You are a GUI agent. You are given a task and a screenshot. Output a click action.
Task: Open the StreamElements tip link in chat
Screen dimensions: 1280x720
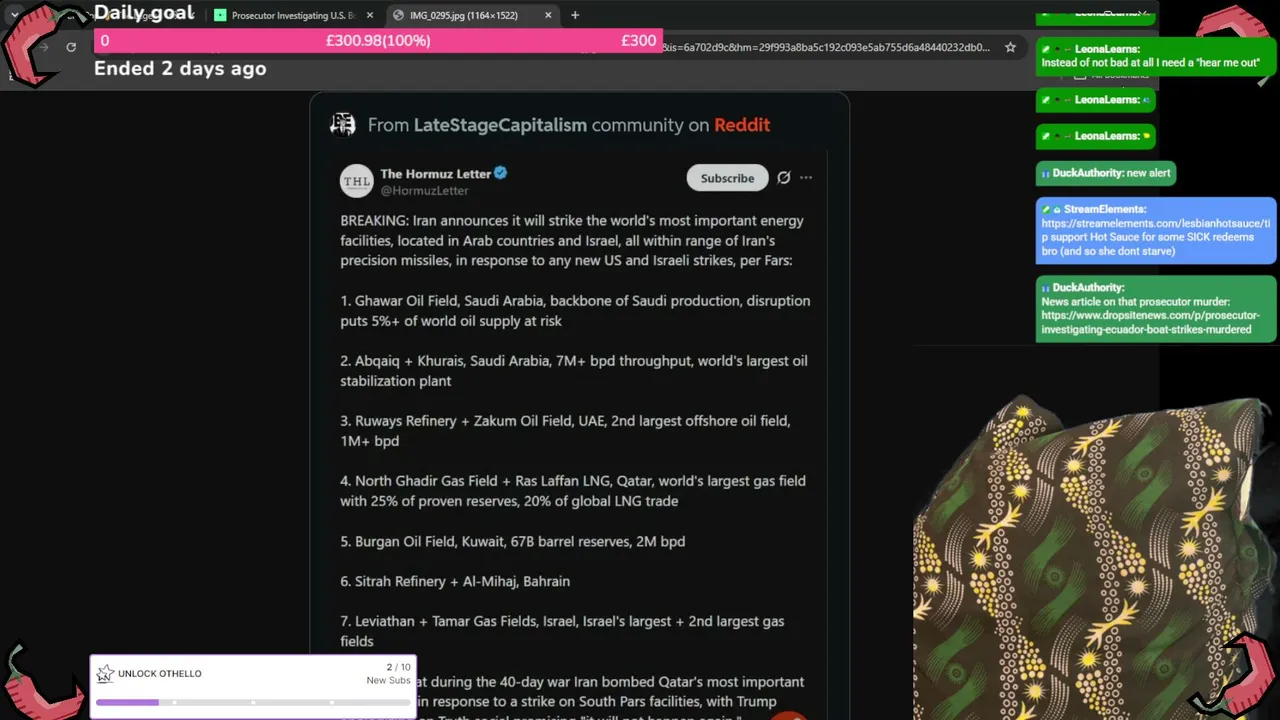click(x=1156, y=230)
